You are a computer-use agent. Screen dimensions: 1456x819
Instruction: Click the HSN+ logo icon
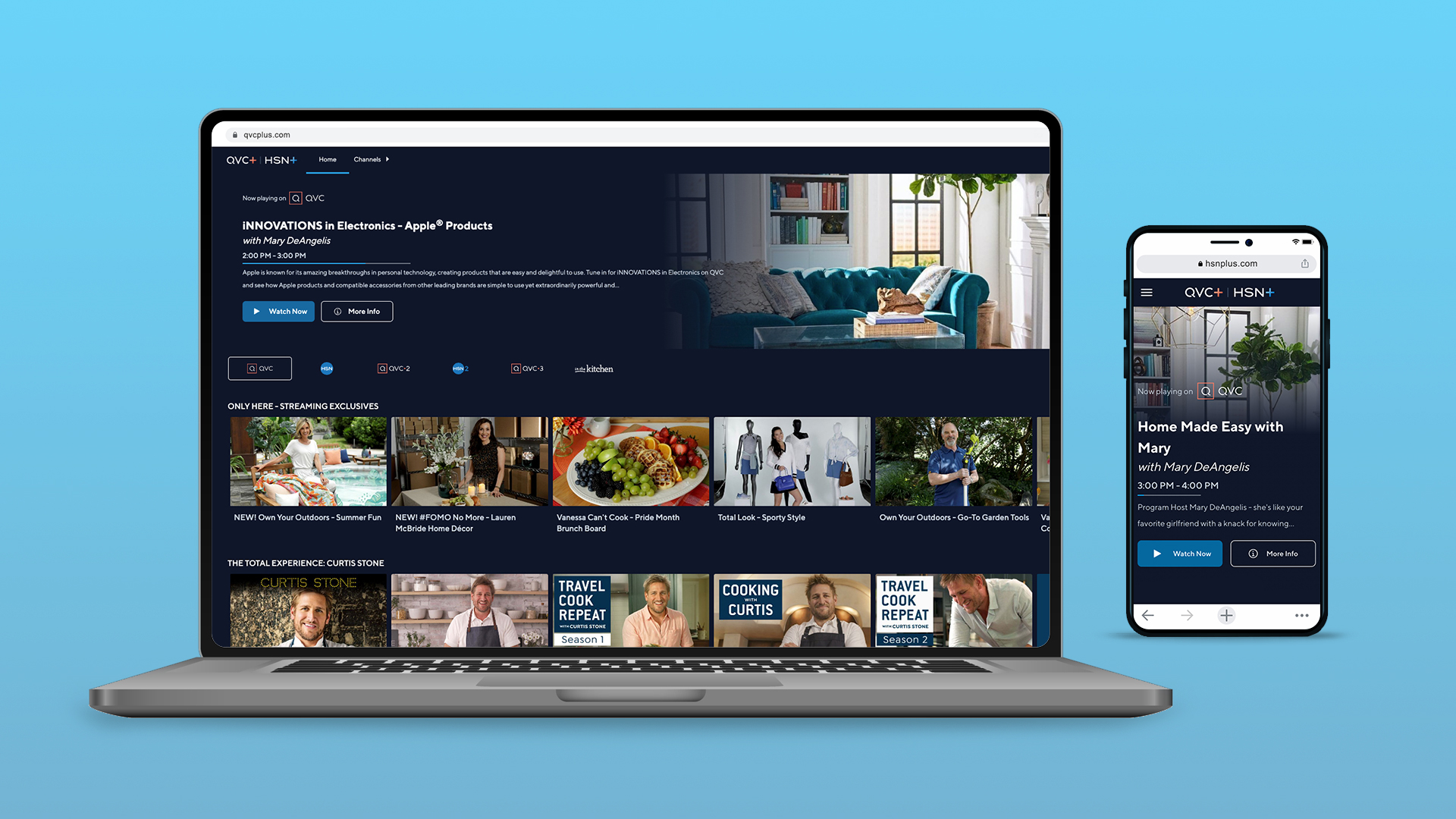283,159
